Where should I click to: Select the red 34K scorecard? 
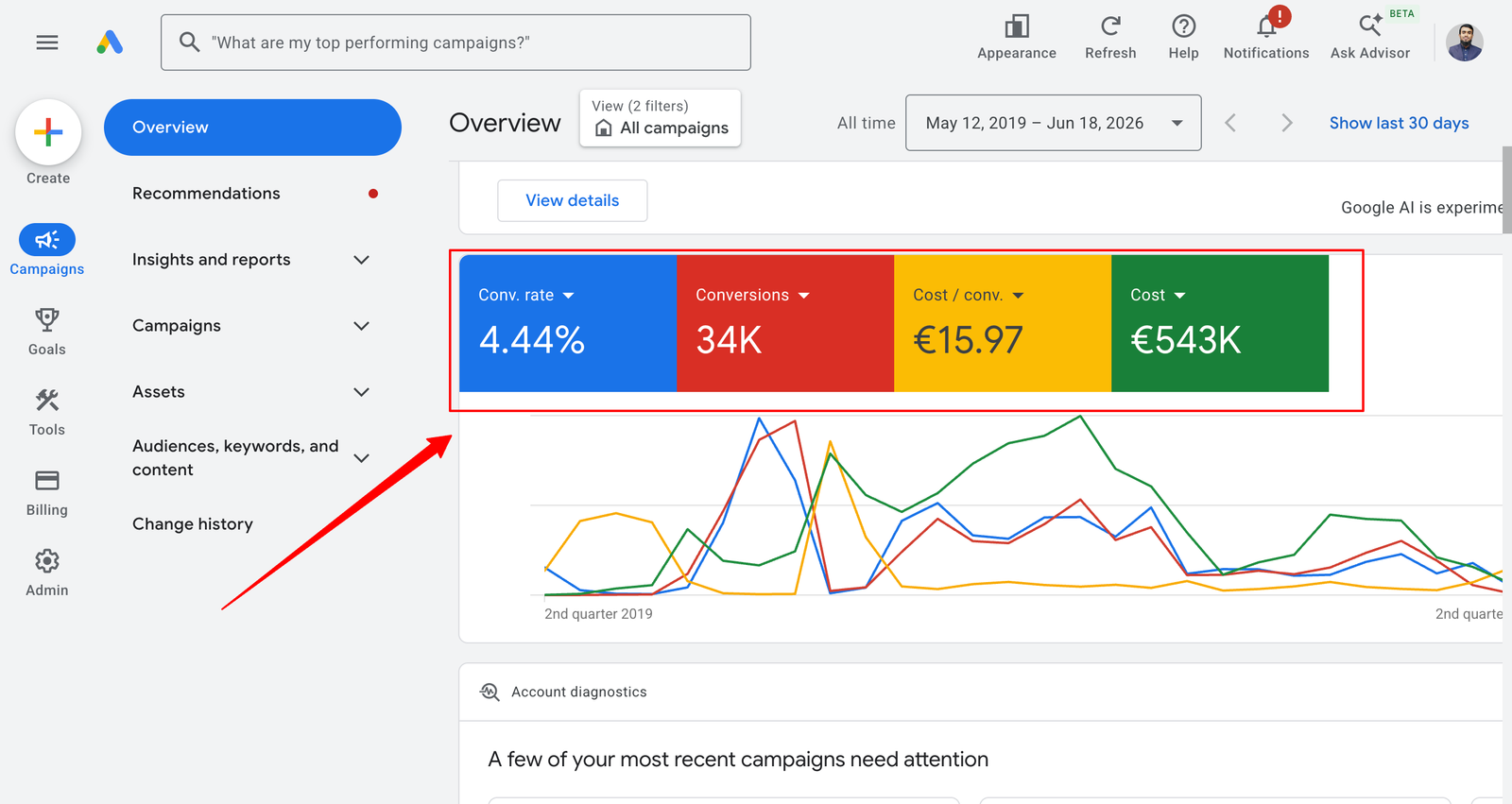(785, 323)
